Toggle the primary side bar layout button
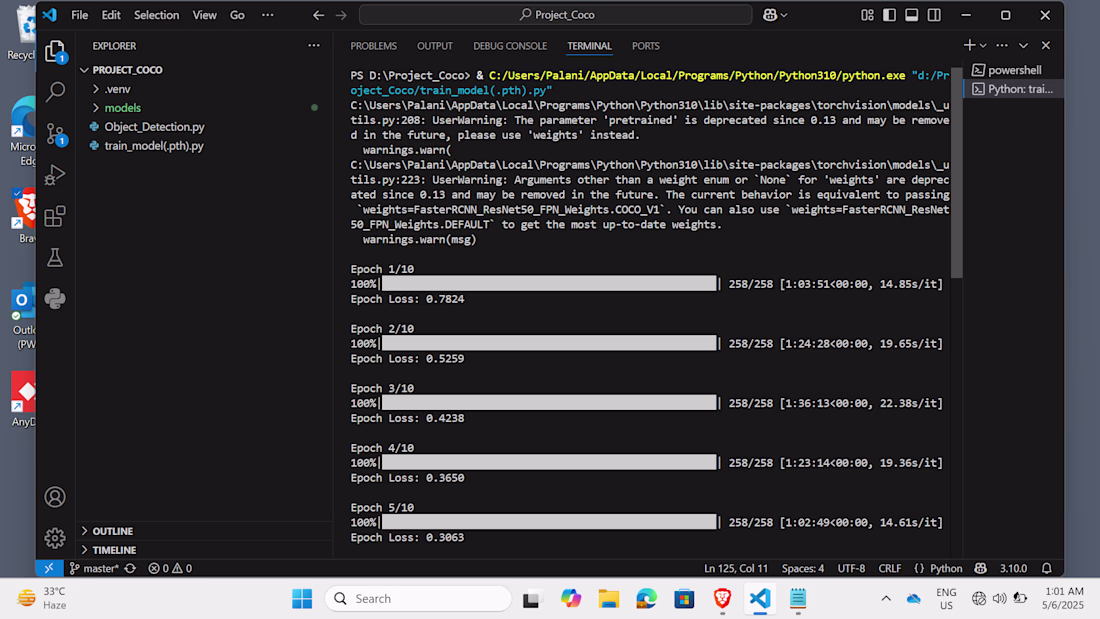This screenshot has width=1100, height=619. 889,15
